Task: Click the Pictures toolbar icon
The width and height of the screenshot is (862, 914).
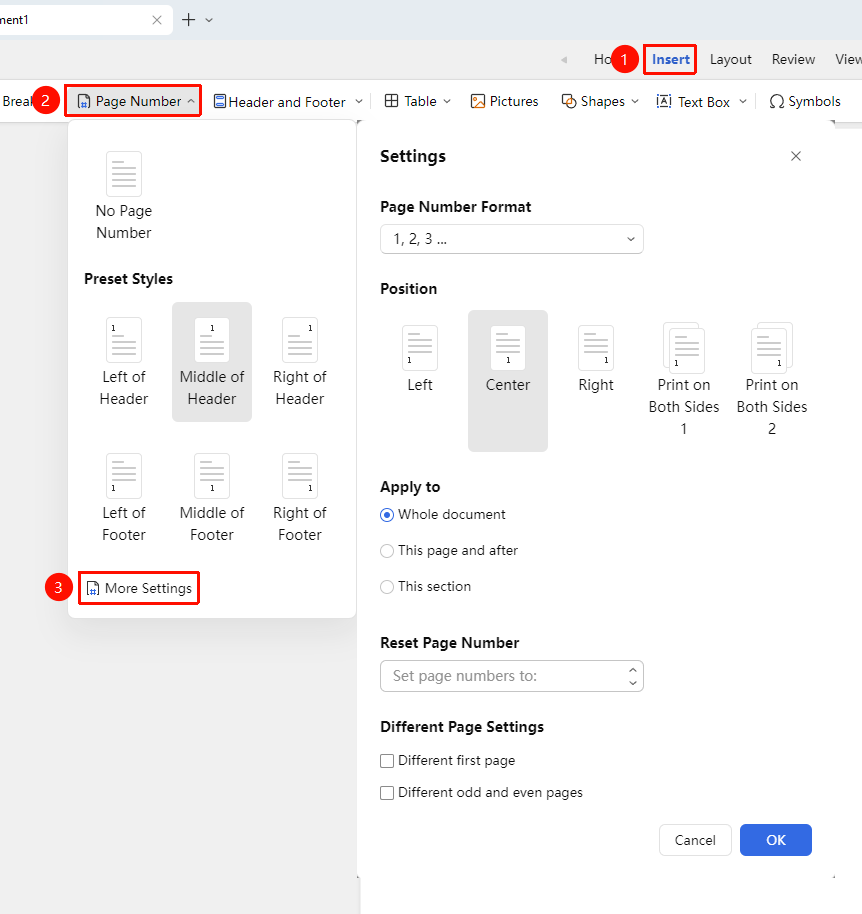Action: [x=477, y=101]
